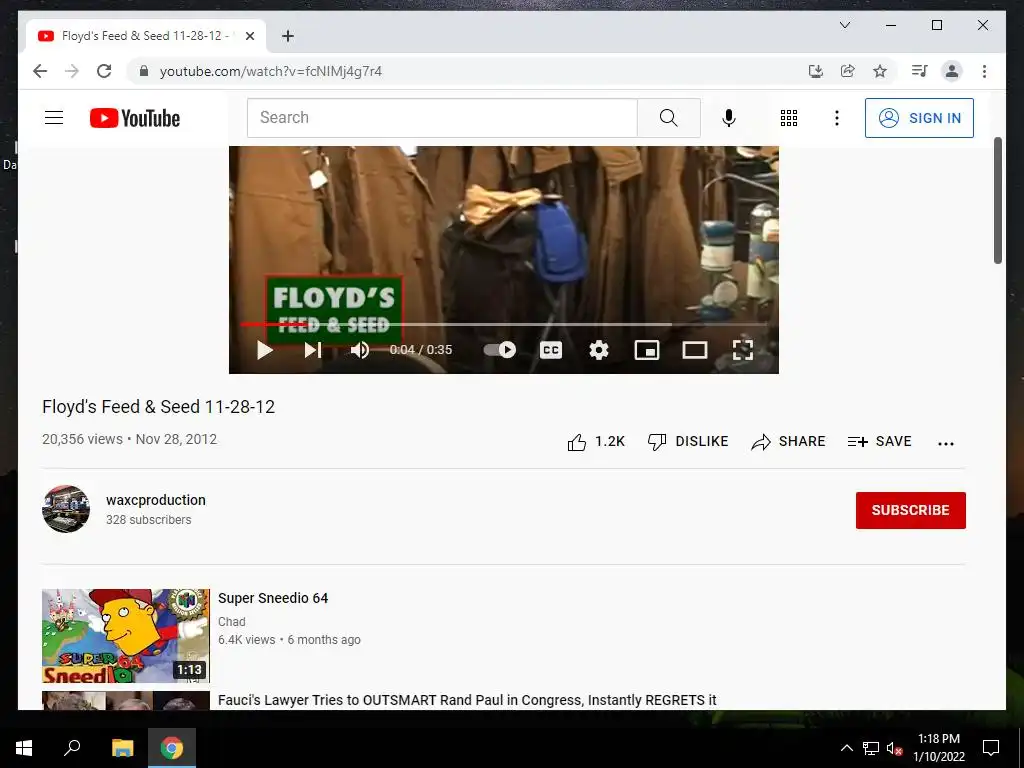Click the Chrome taskbar icon

coord(172,748)
